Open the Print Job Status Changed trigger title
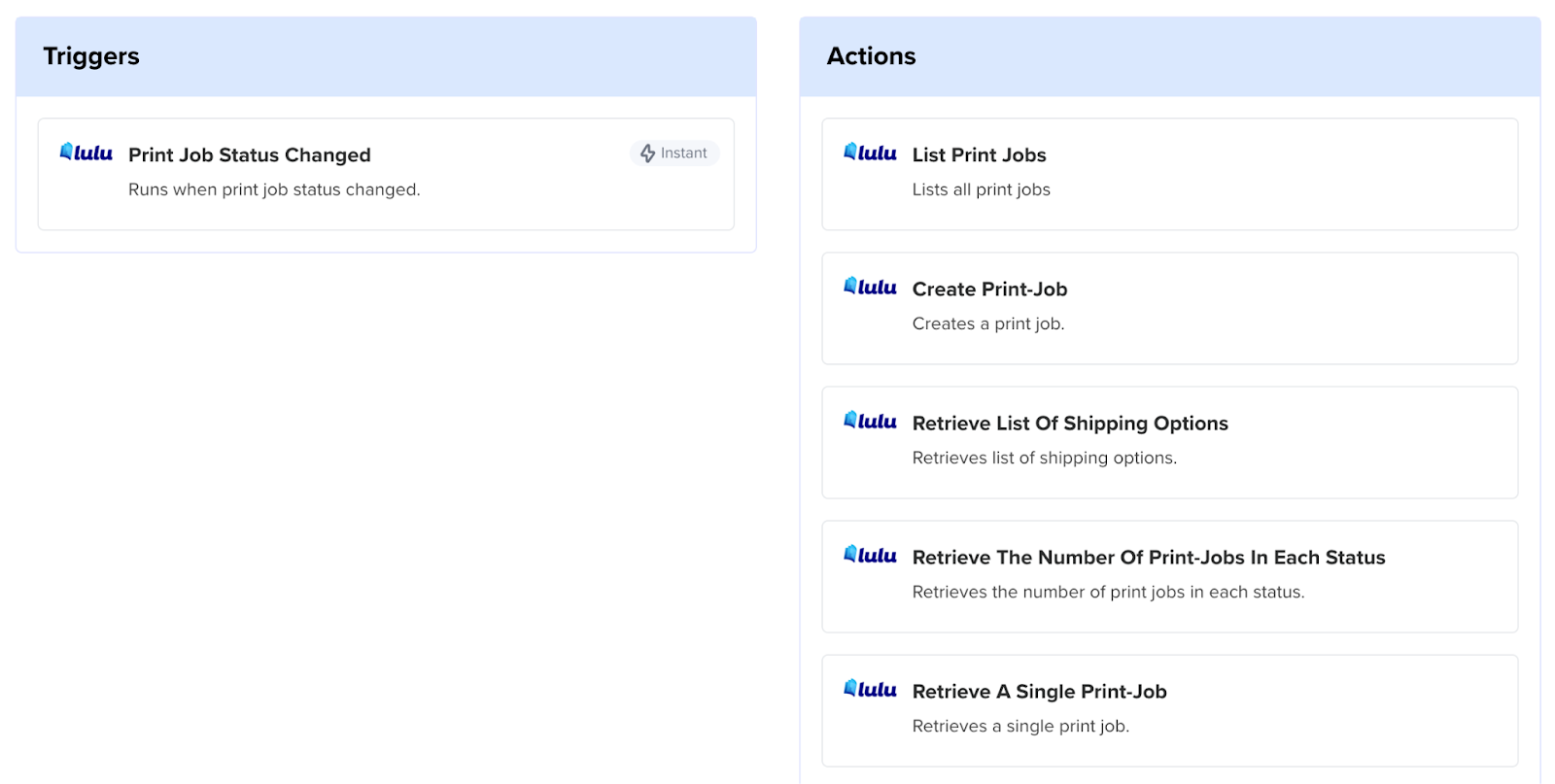The width and height of the screenshot is (1555, 784). [250, 155]
